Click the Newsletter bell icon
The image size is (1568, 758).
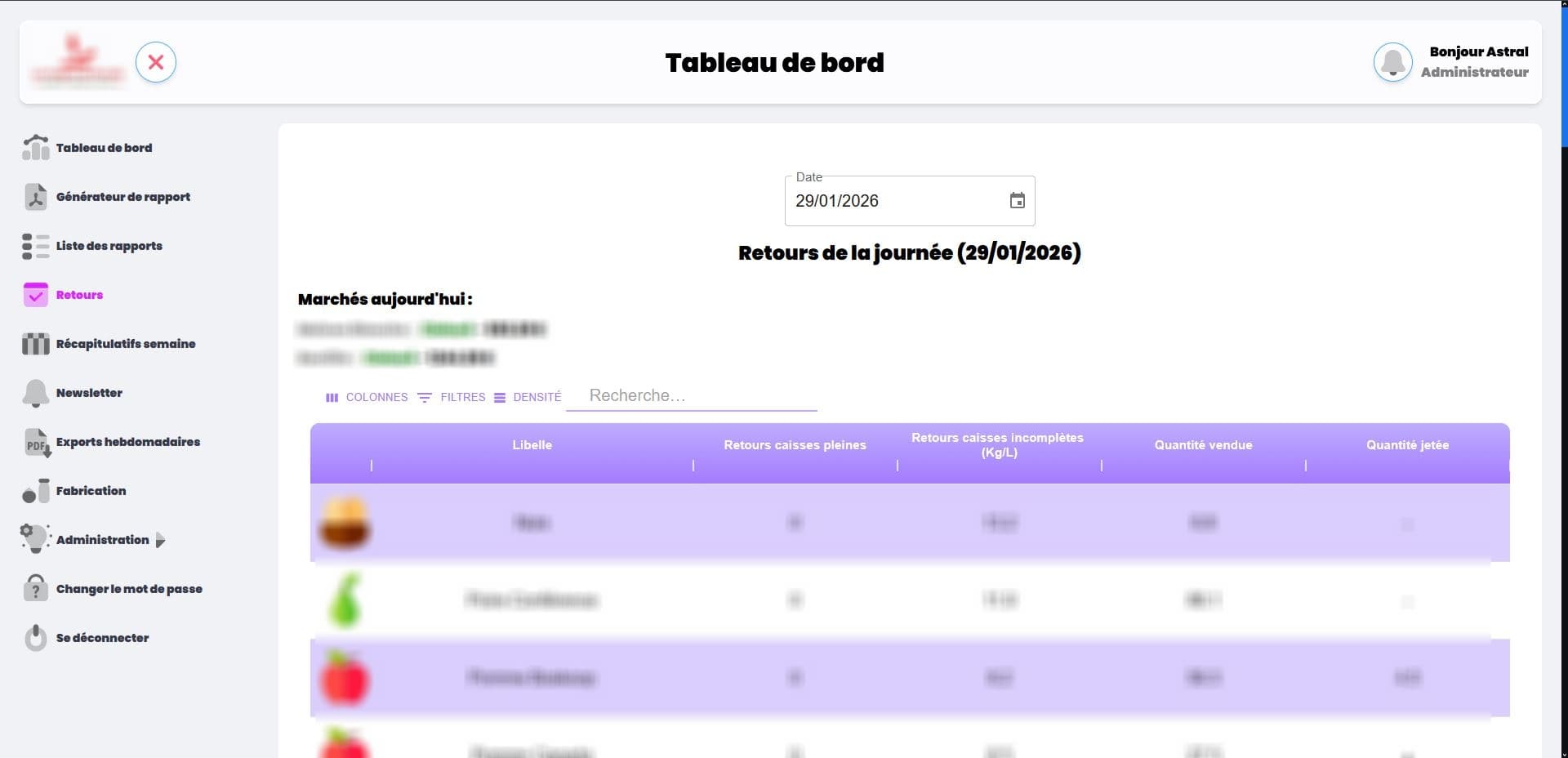[x=34, y=393]
